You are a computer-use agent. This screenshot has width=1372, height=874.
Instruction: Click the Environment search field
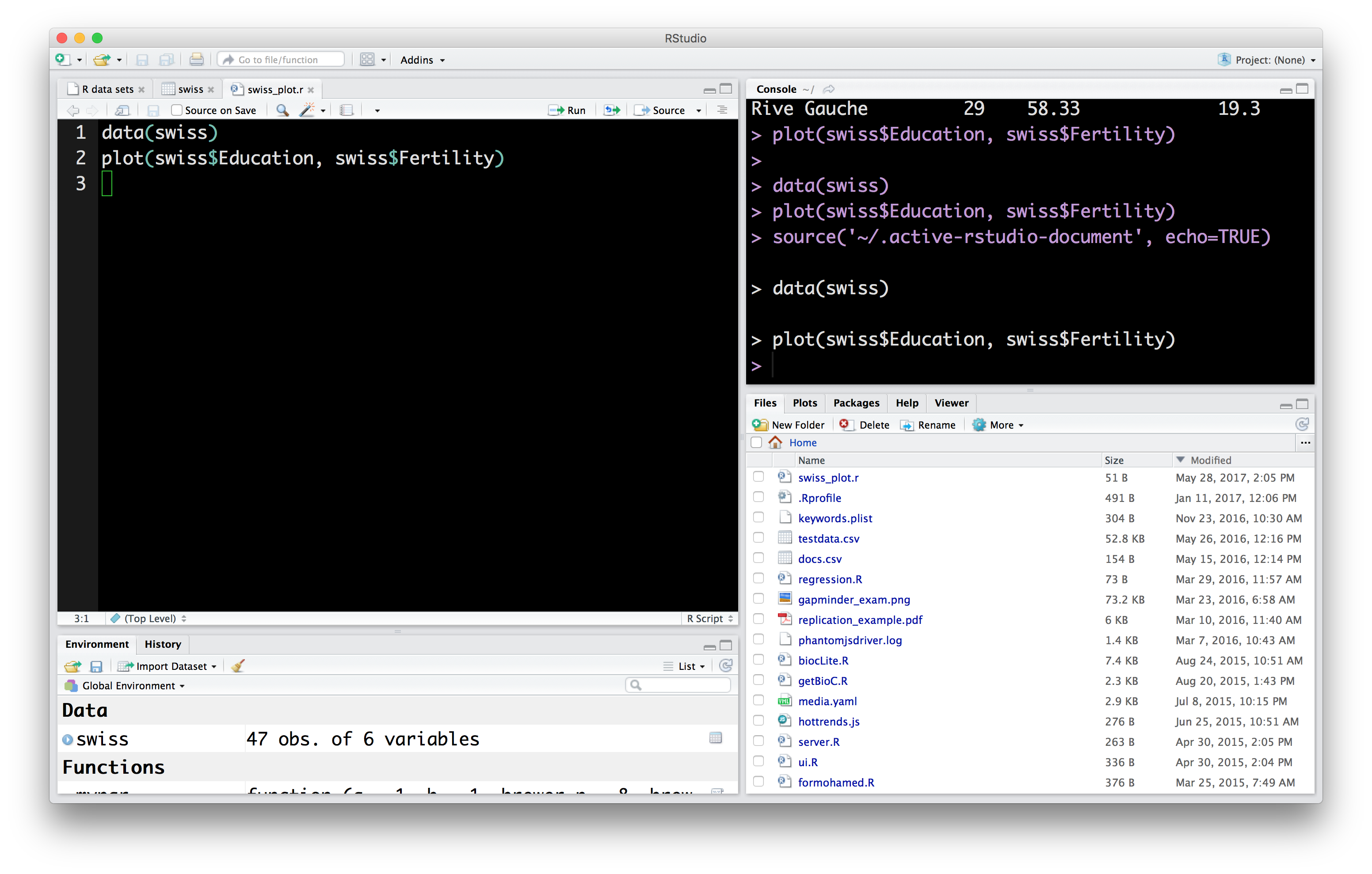678,685
